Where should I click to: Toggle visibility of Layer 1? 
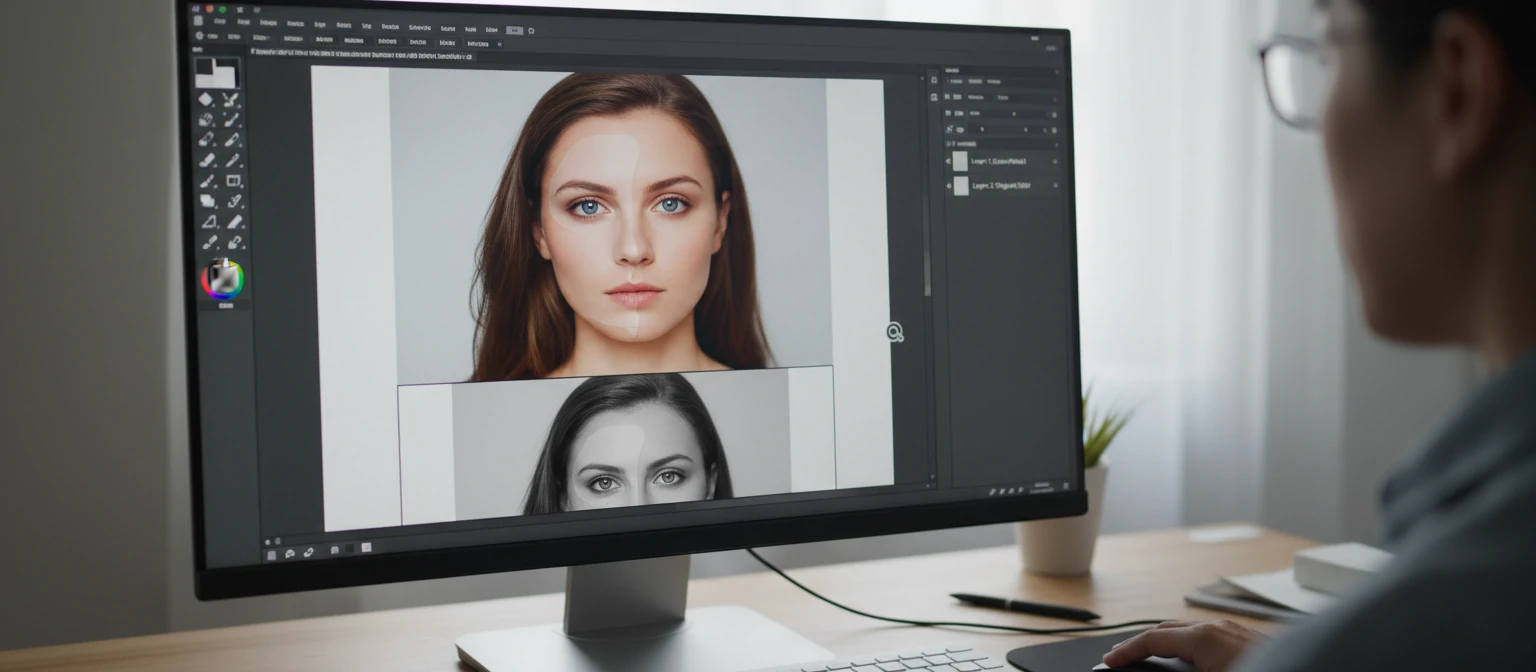(950, 161)
